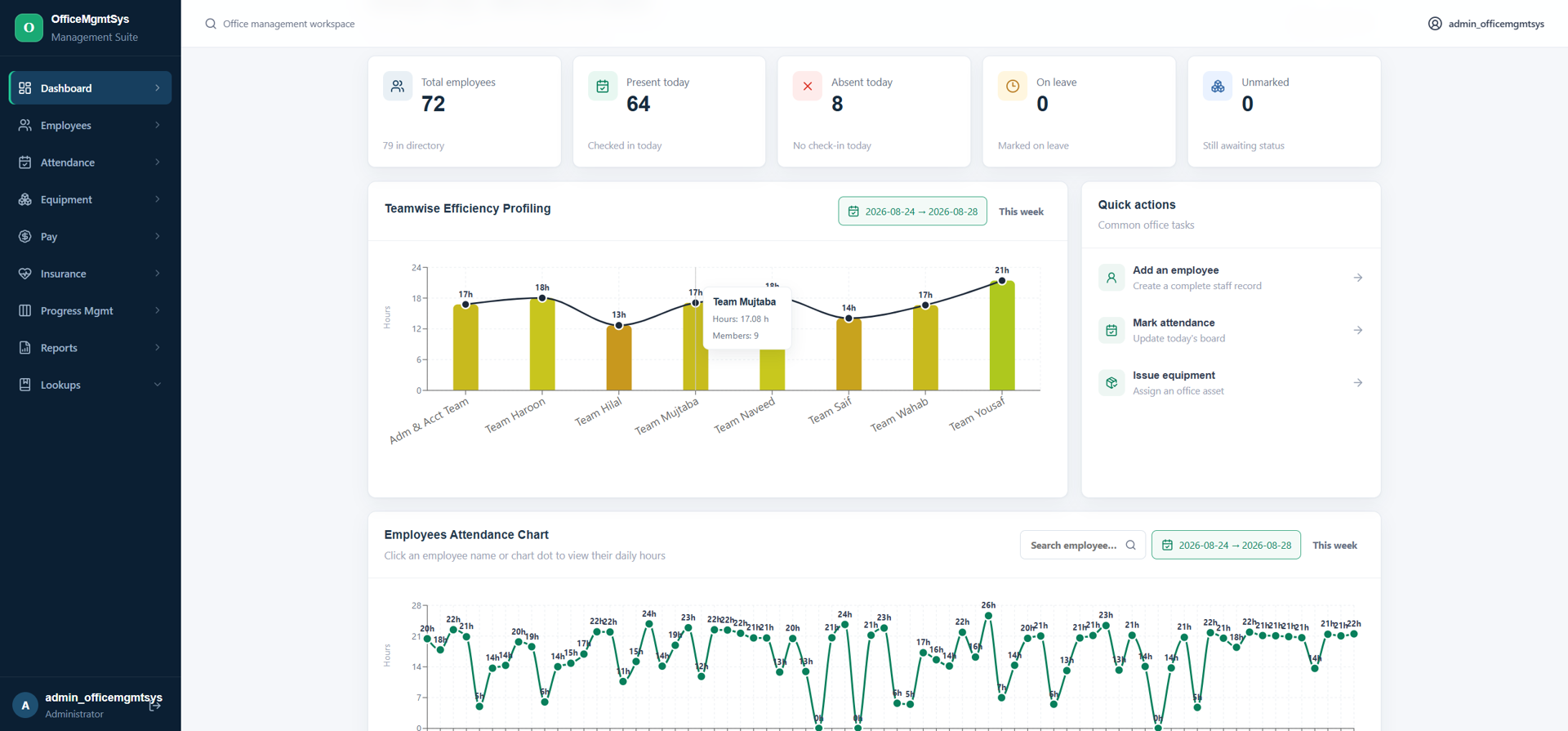
Task: Click the Lookups bookmark icon in sidebar
Action: 25,385
